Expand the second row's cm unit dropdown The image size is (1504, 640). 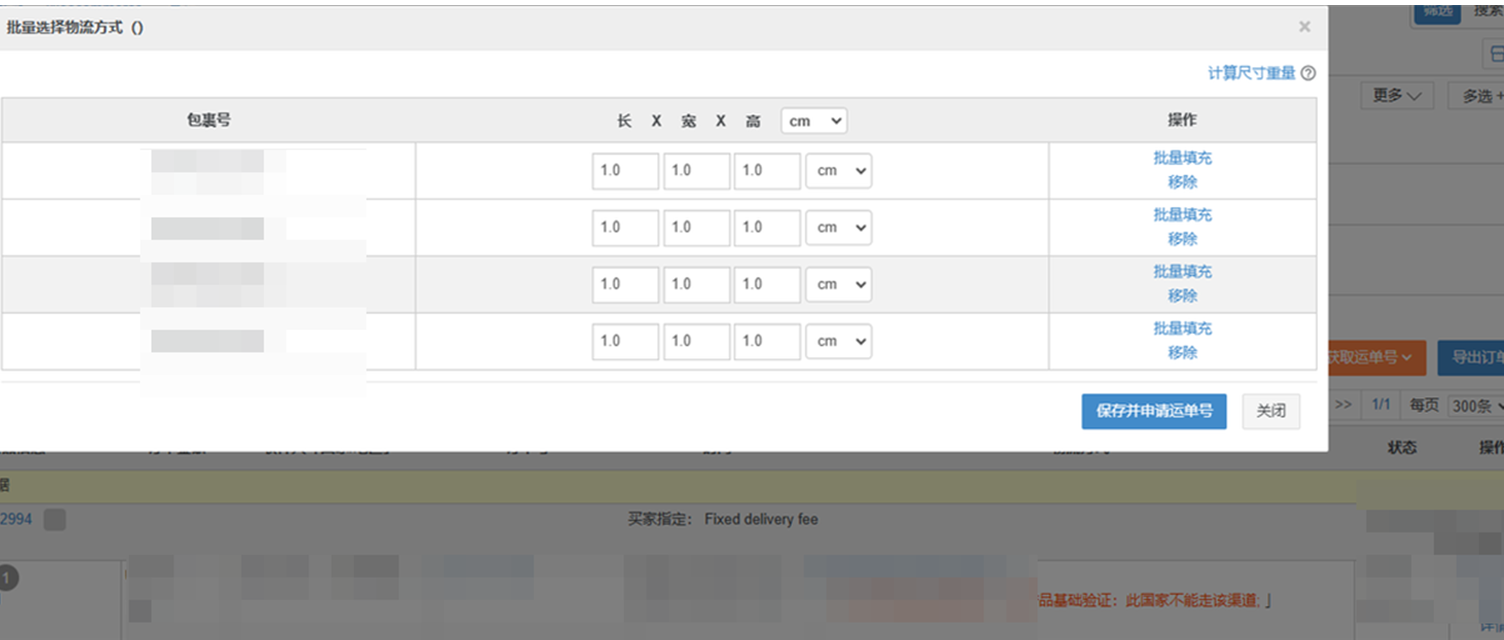click(x=838, y=227)
